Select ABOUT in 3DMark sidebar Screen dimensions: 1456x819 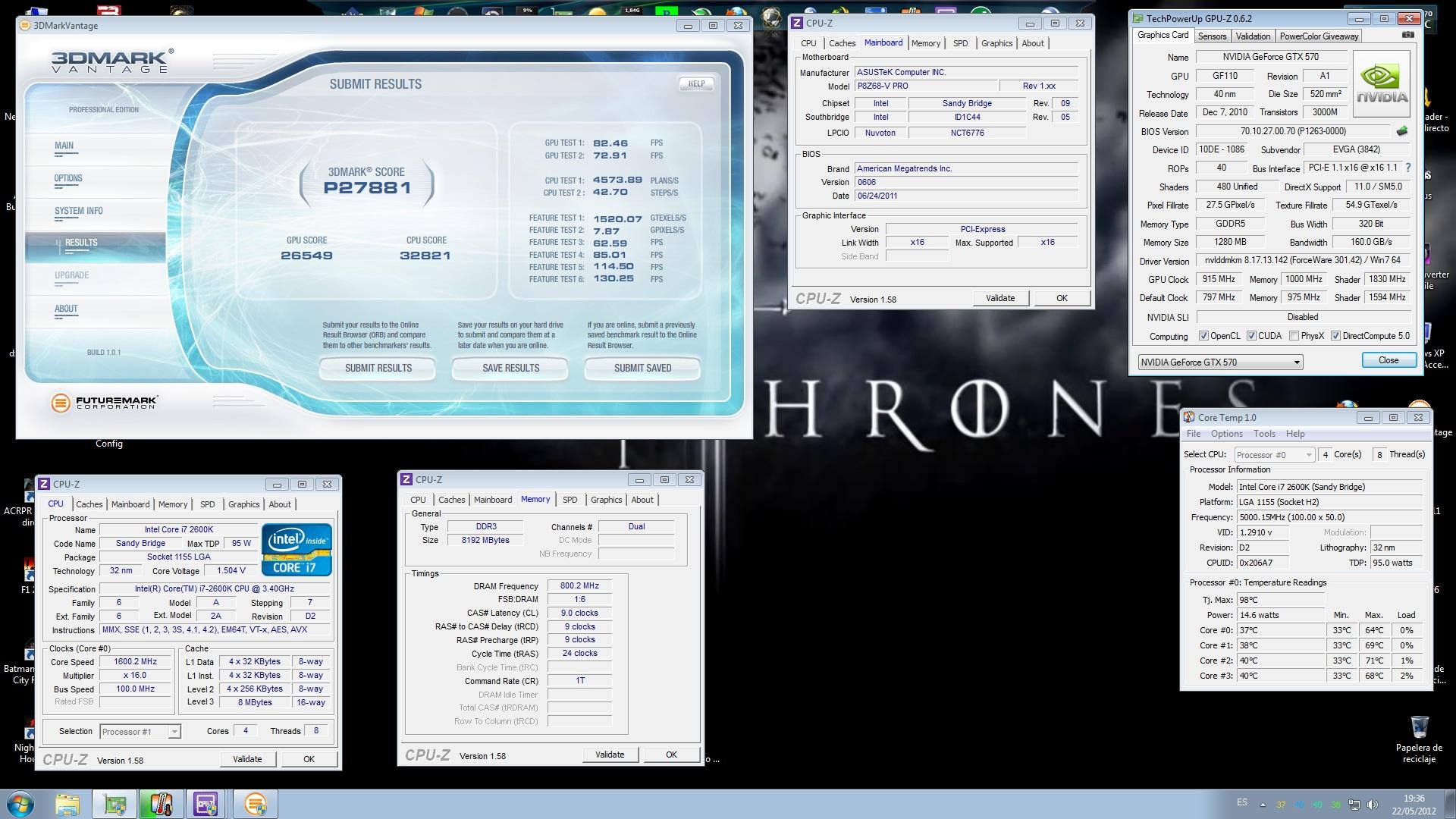[x=66, y=309]
